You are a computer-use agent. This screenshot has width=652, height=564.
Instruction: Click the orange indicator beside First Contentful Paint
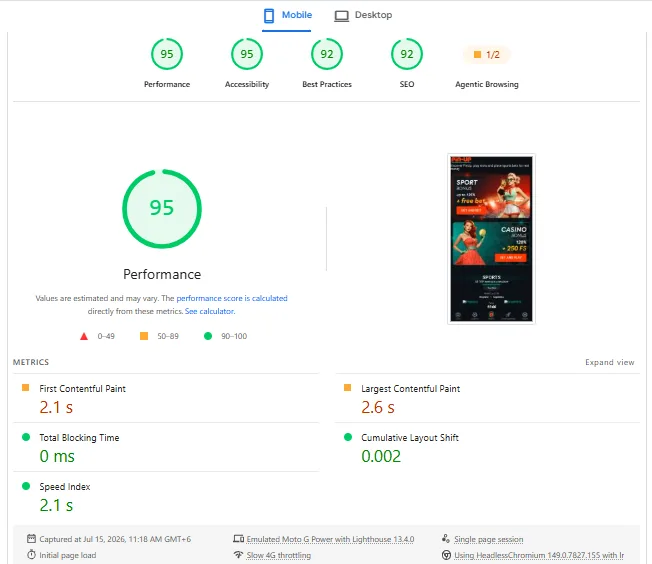click(25, 388)
